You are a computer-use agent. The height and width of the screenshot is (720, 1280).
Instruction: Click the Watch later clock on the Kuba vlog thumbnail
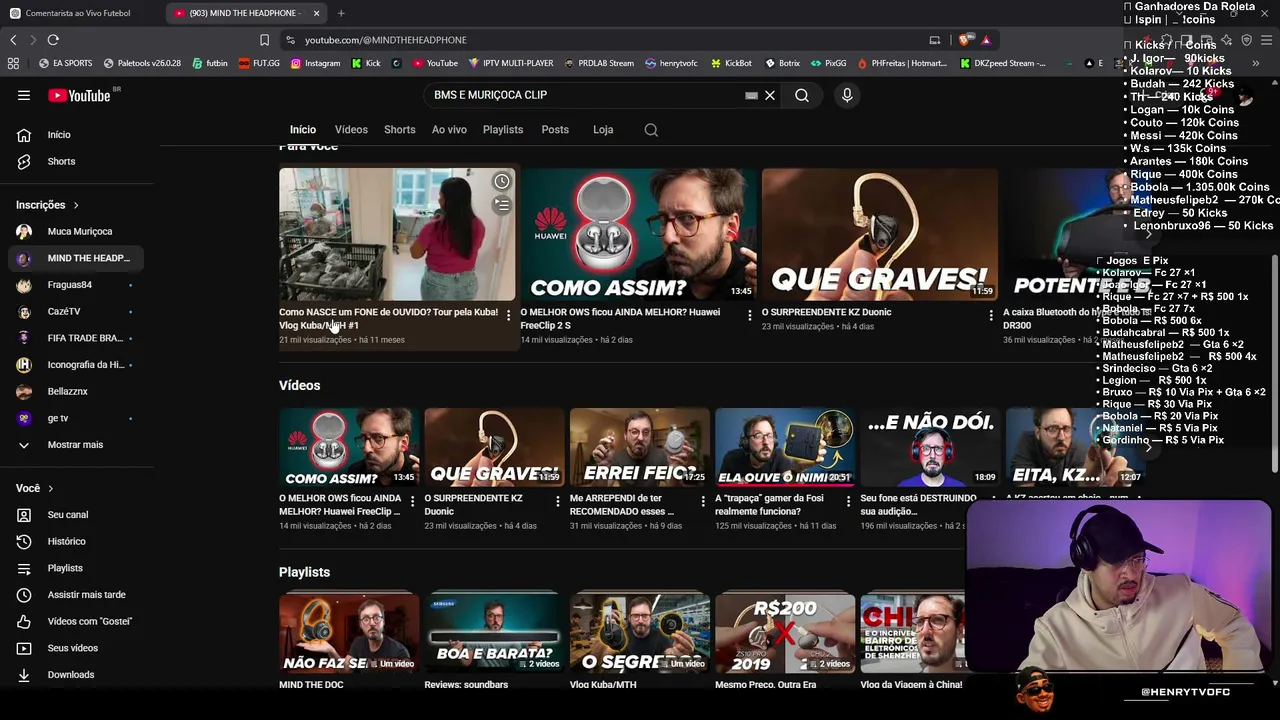click(502, 182)
